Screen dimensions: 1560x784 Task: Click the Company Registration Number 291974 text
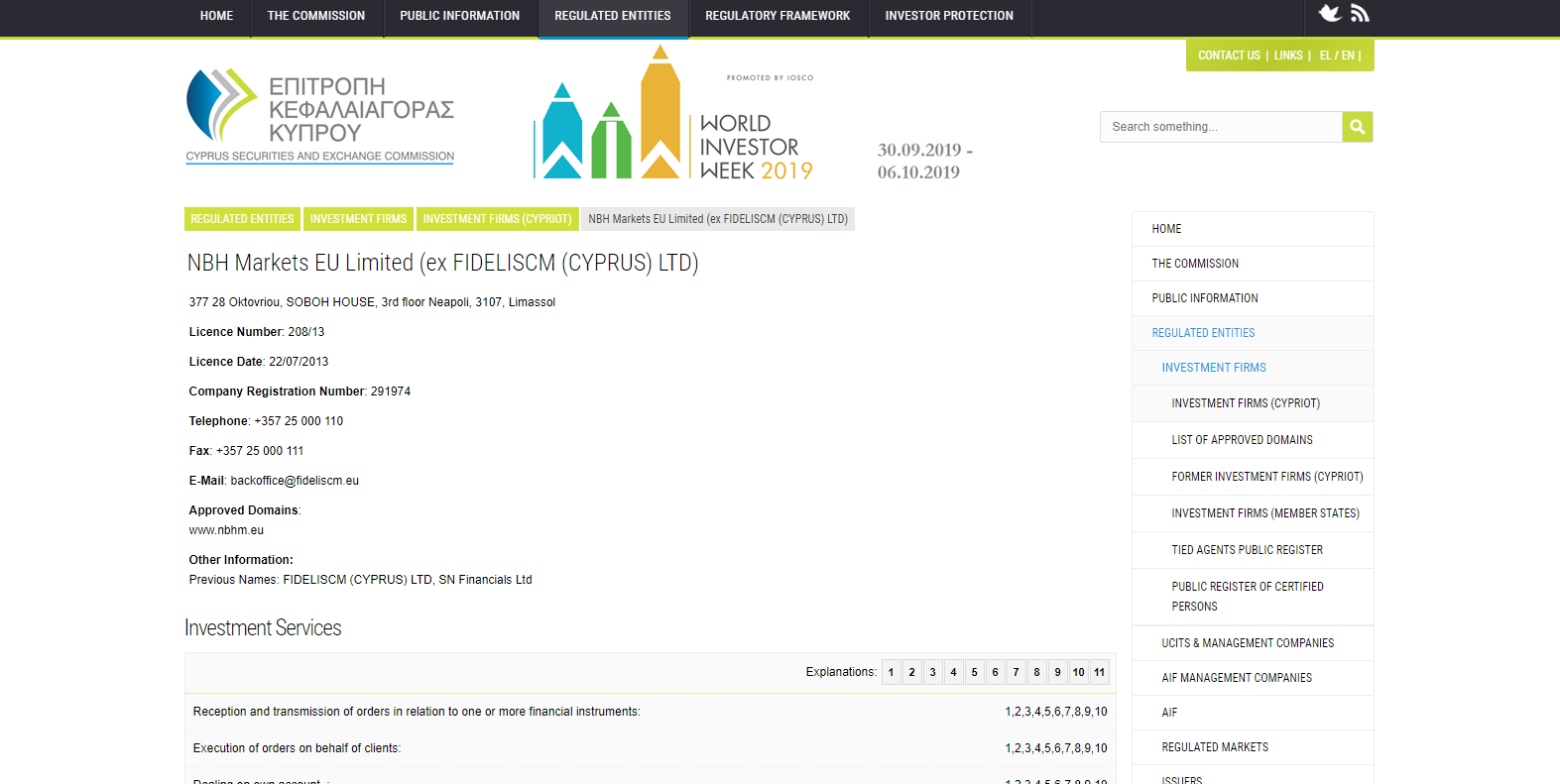pyautogui.click(x=300, y=392)
